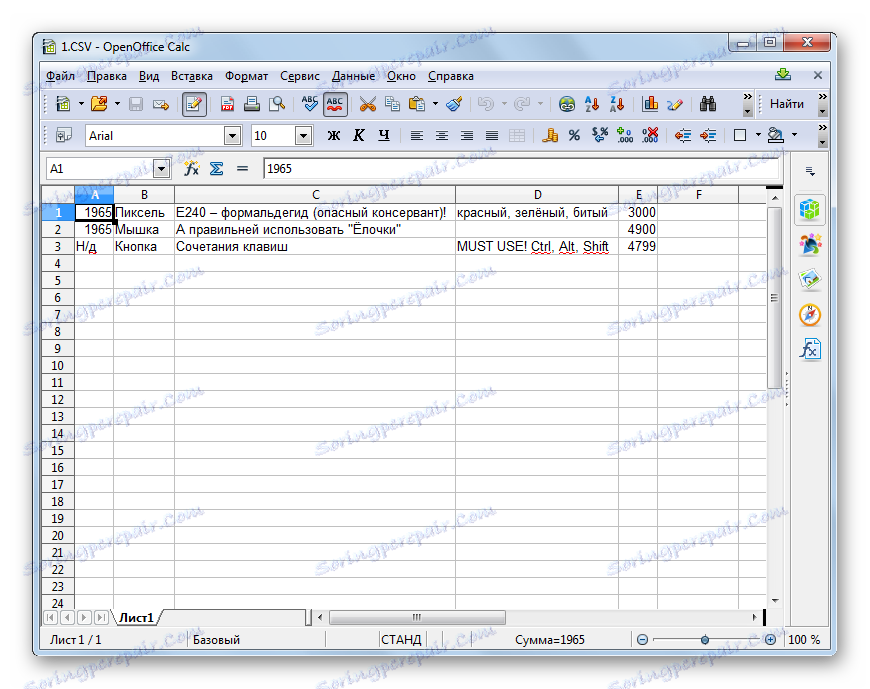870x689 pixels.
Task: Open the Правка menu
Action: (x=107, y=76)
